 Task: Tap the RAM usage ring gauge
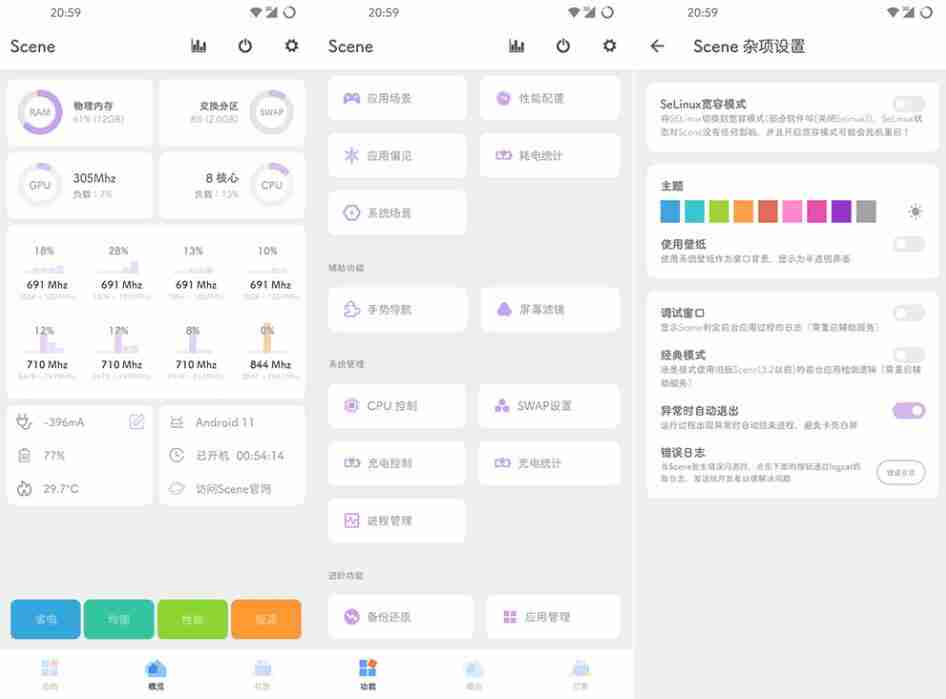tap(40, 112)
